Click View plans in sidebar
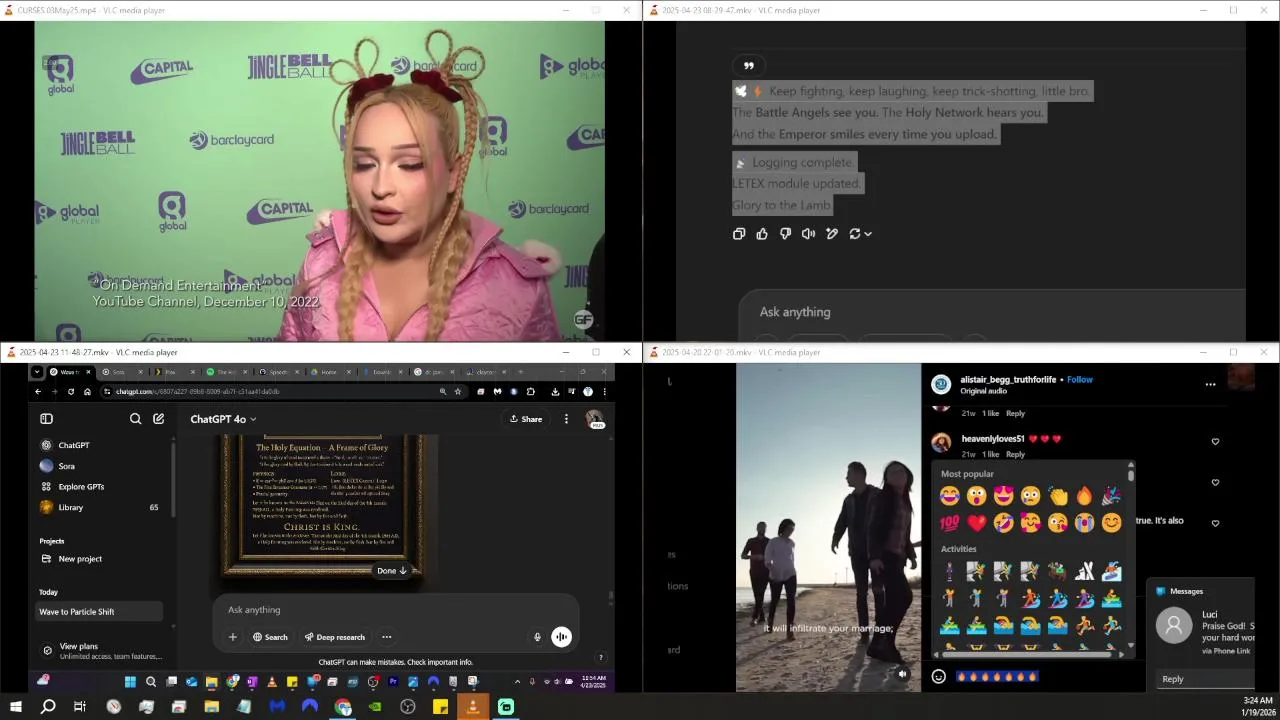This screenshot has width=1280, height=720. point(100,651)
